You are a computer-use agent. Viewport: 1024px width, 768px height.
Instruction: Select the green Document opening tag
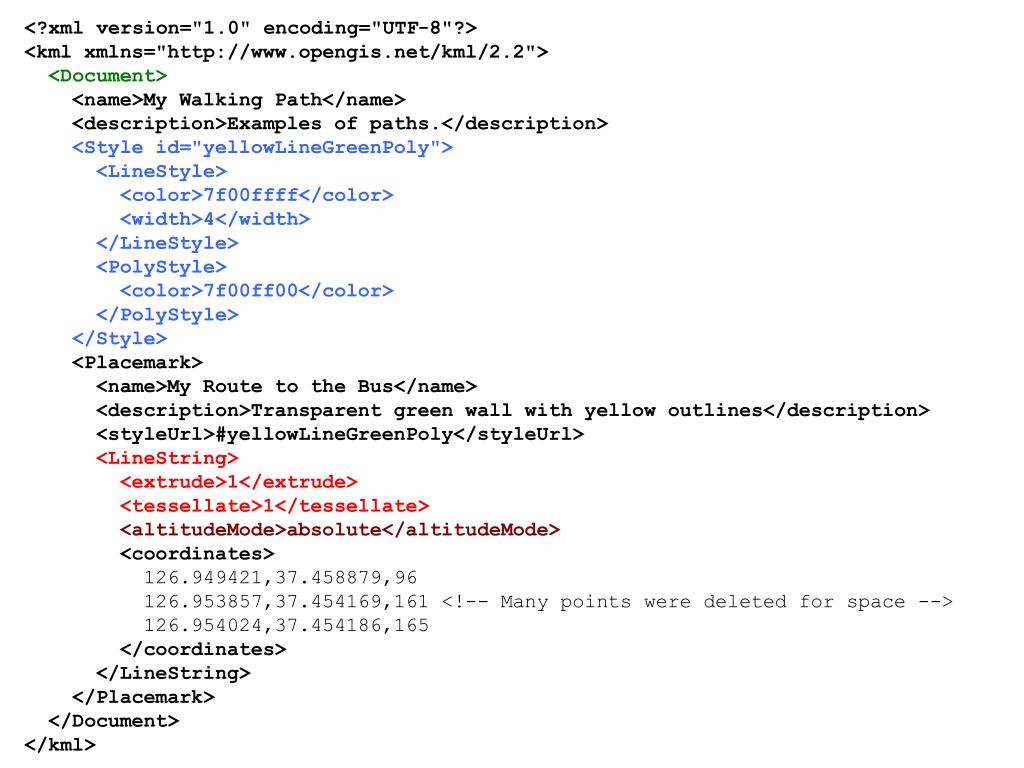tap(108, 76)
